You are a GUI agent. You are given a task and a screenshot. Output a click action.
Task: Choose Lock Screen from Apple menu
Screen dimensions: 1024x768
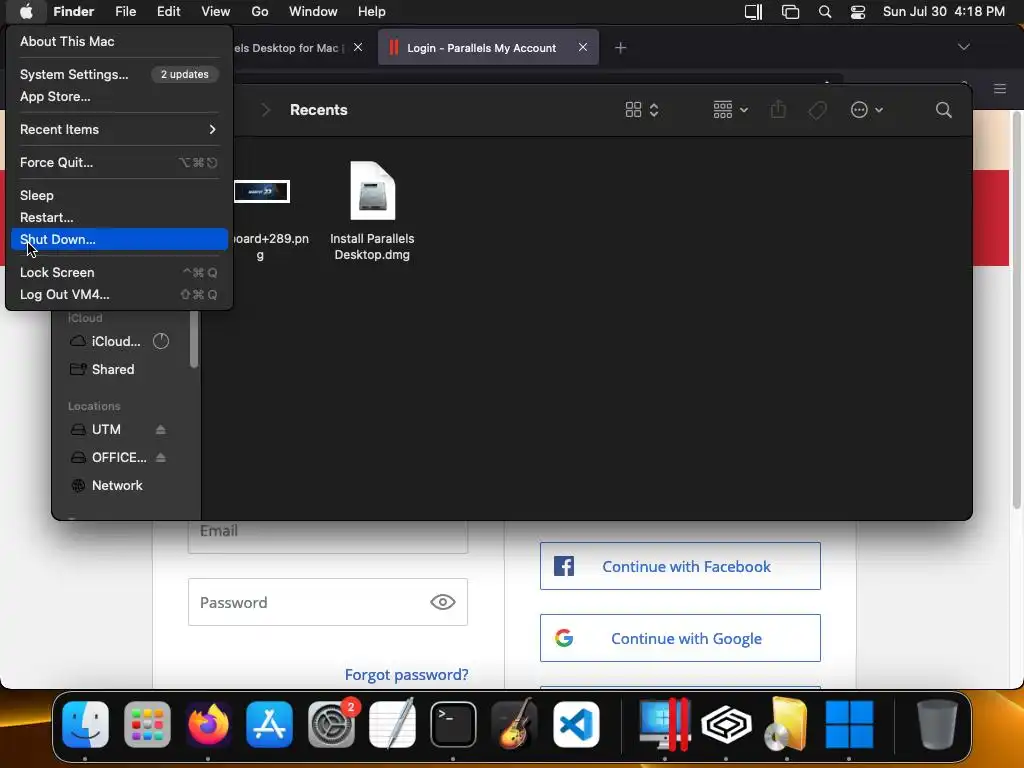pyautogui.click(x=119, y=272)
